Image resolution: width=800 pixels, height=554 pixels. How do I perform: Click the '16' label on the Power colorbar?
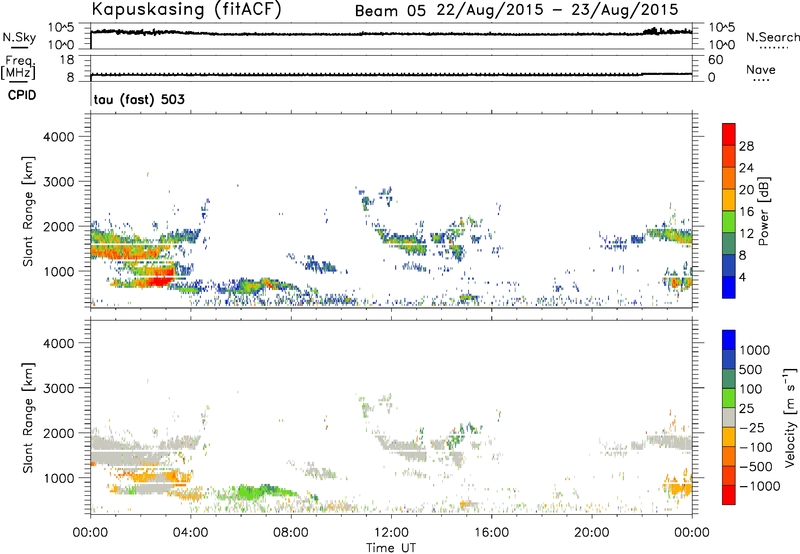coord(746,212)
